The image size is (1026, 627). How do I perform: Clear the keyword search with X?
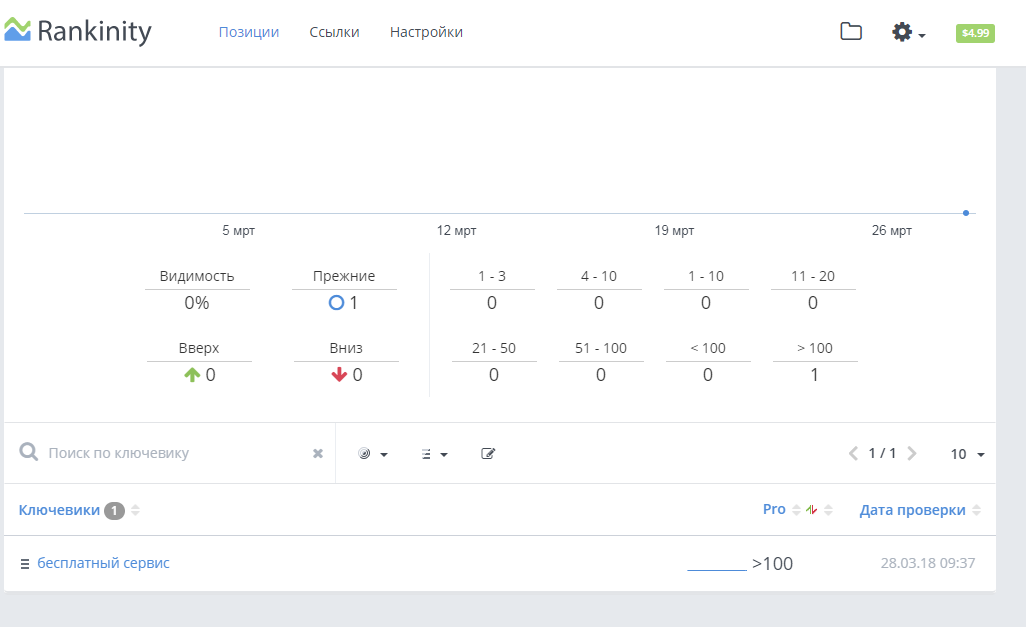click(x=318, y=453)
